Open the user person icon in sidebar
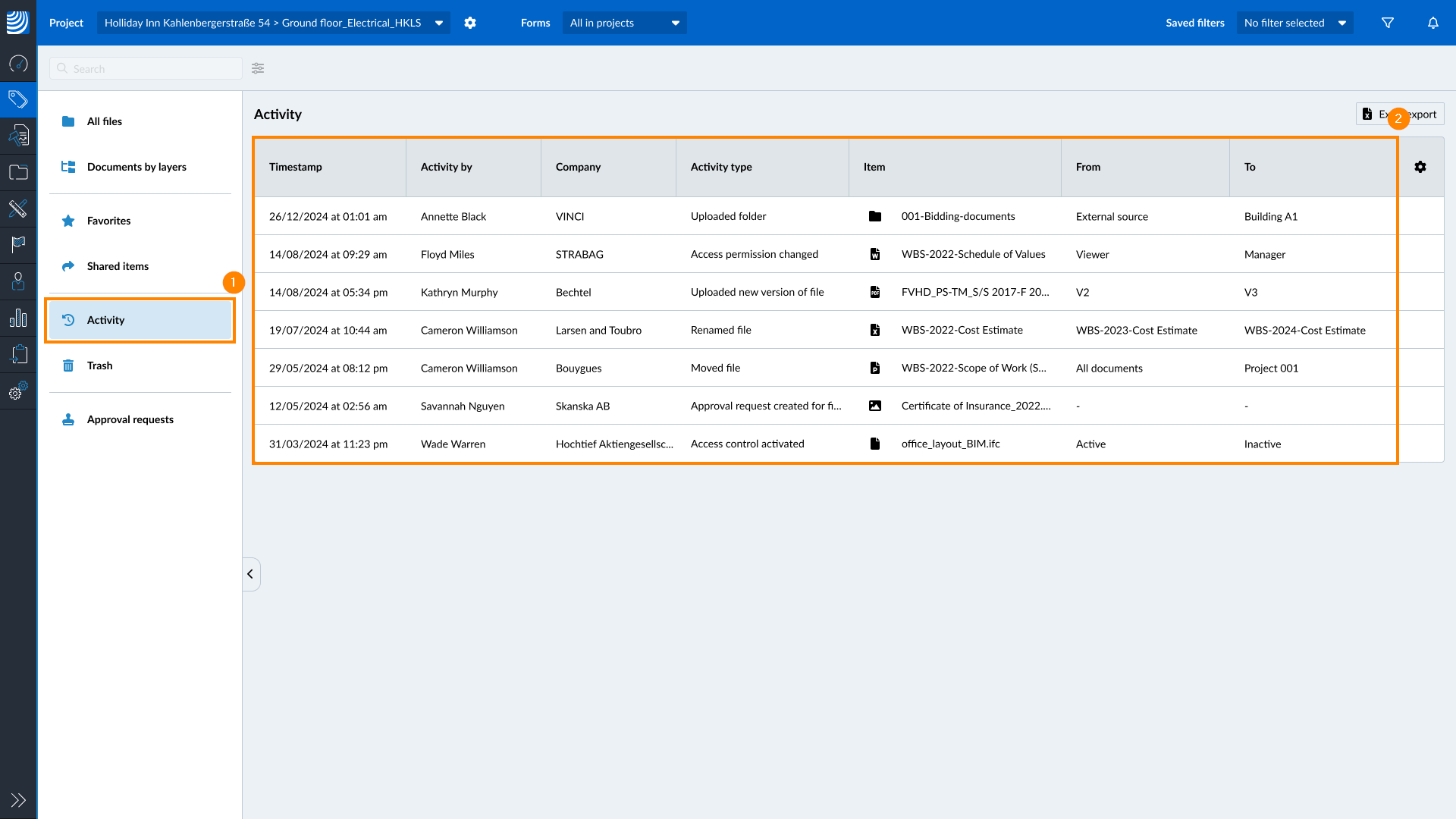 [18, 281]
